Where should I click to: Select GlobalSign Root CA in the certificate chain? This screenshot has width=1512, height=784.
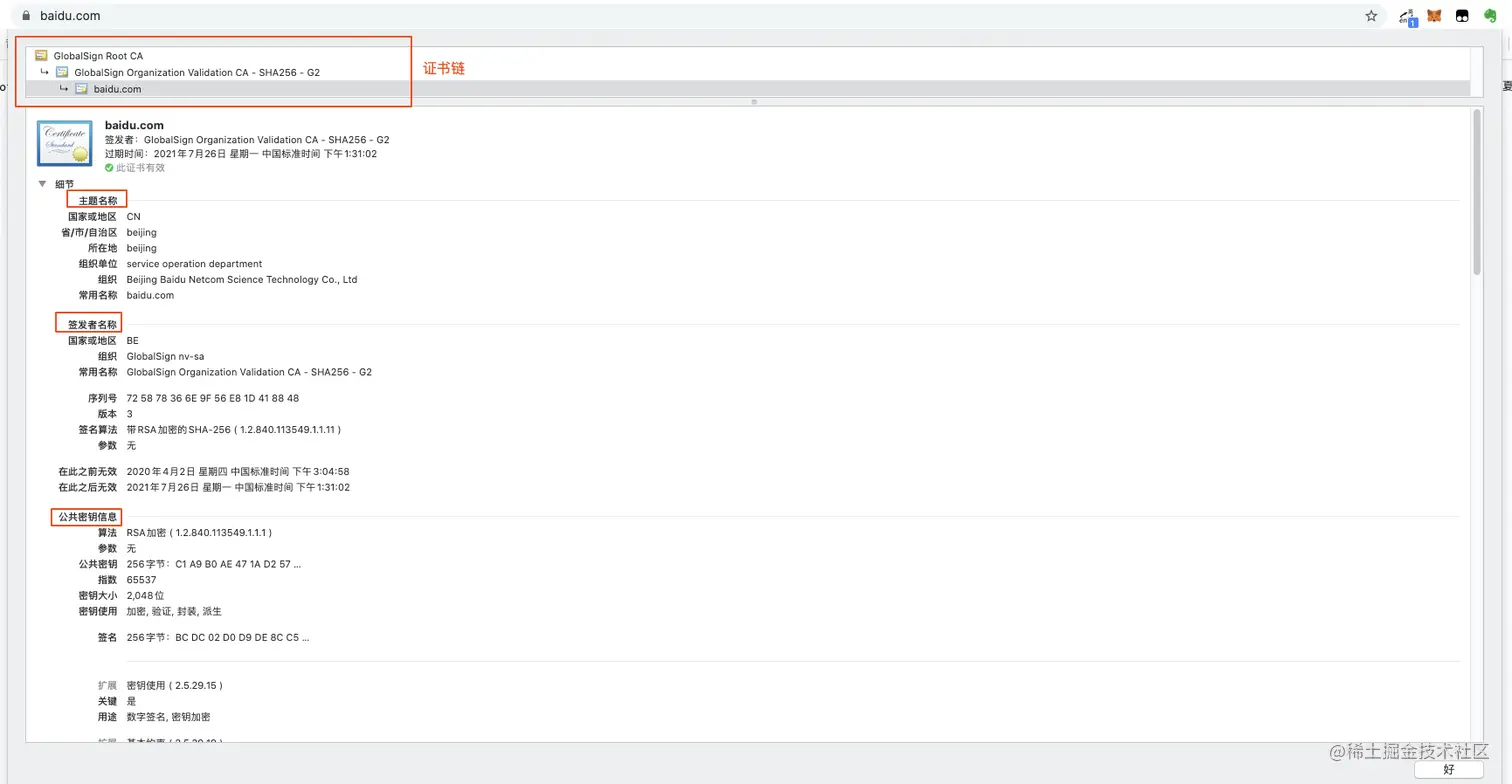click(x=98, y=56)
